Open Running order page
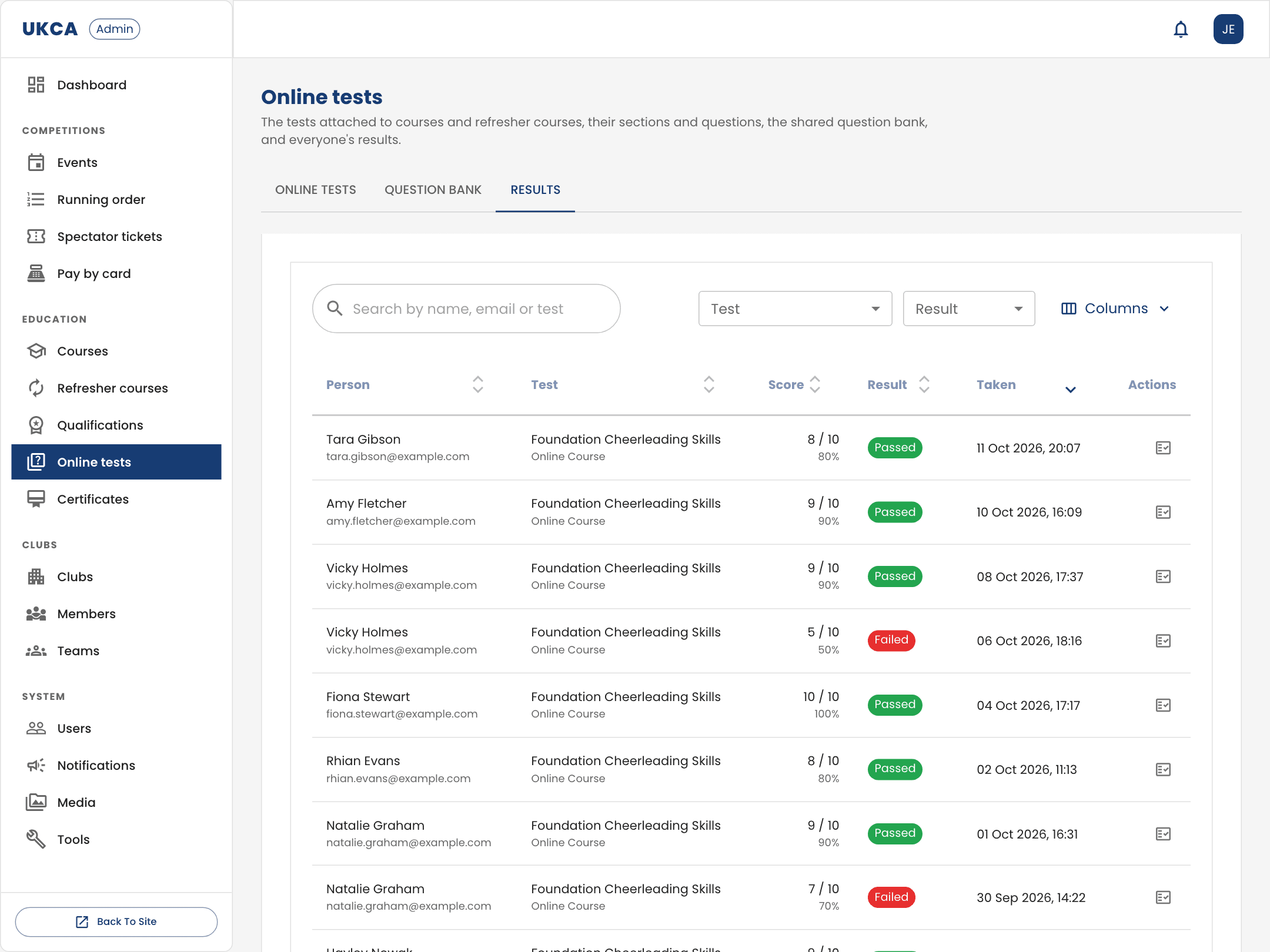Image resolution: width=1270 pixels, height=952 pixels. point(116,199)
